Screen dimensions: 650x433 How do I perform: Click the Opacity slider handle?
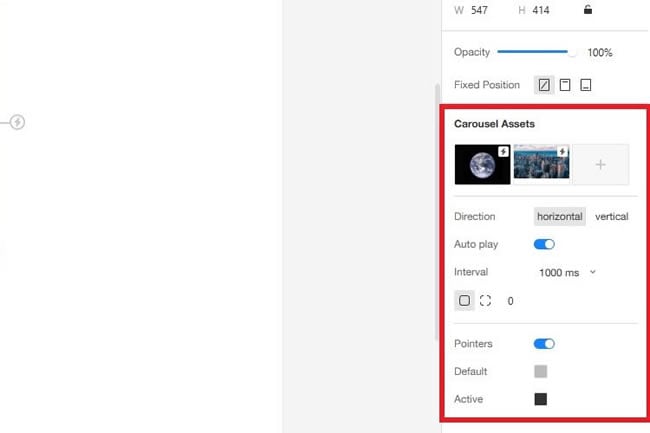[572, 52]
